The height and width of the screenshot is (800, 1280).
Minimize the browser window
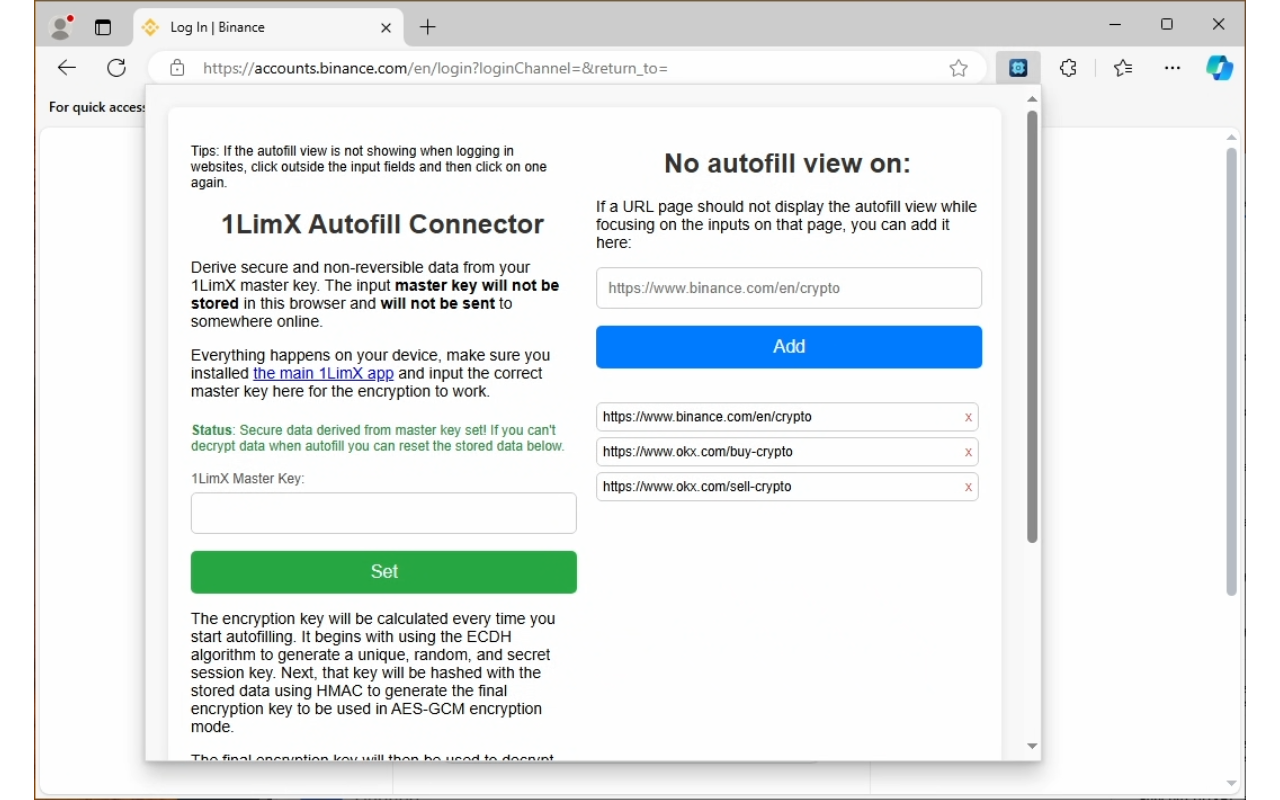coord(1116,25)
